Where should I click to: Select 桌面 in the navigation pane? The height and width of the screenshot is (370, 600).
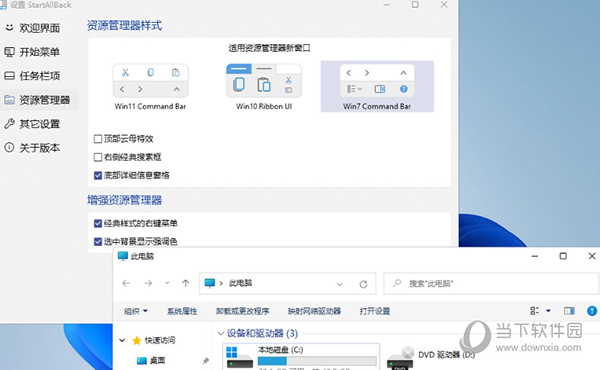[157, 360]
